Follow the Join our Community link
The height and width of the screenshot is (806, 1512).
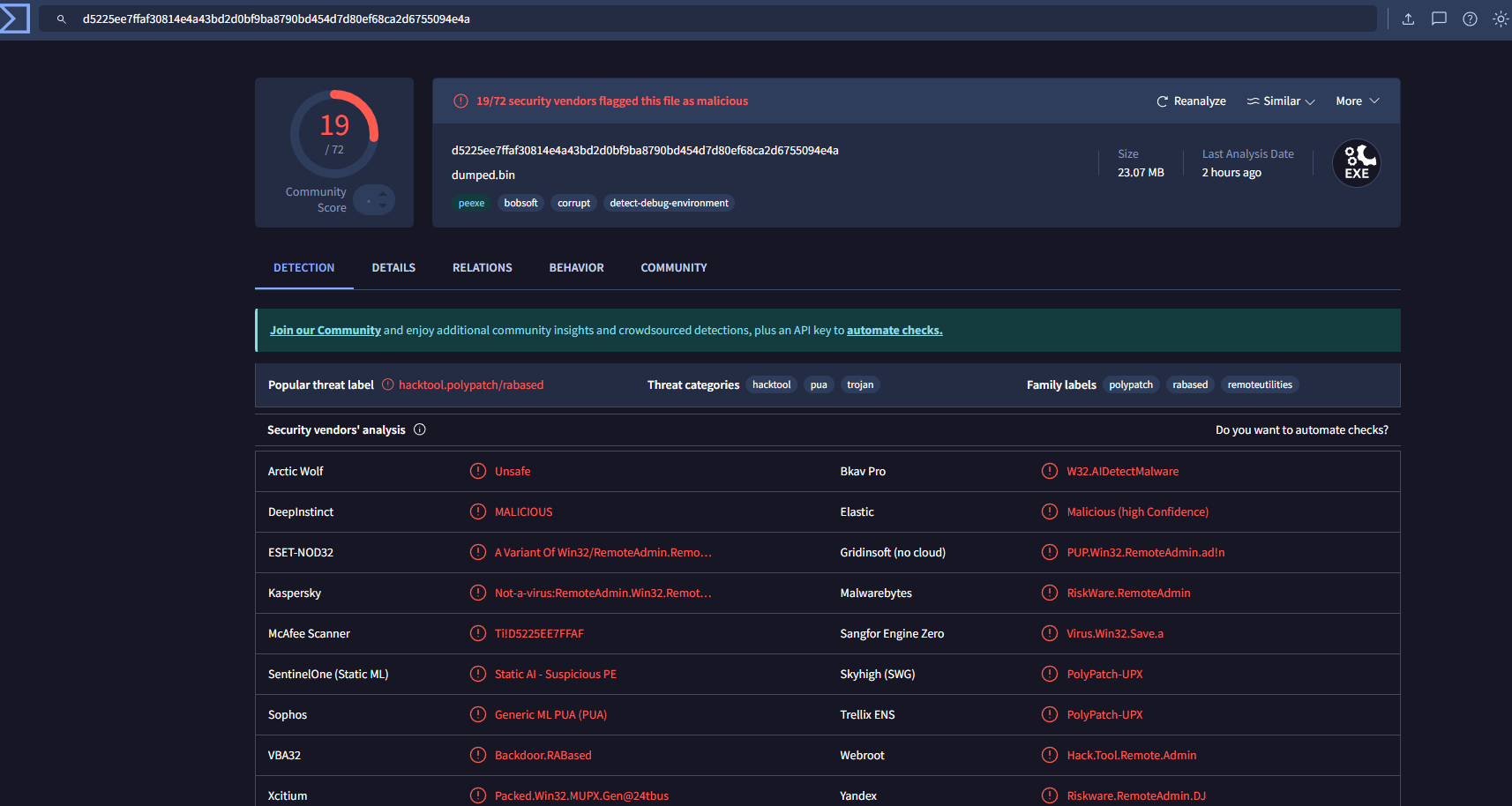click(x=326, y=331)
